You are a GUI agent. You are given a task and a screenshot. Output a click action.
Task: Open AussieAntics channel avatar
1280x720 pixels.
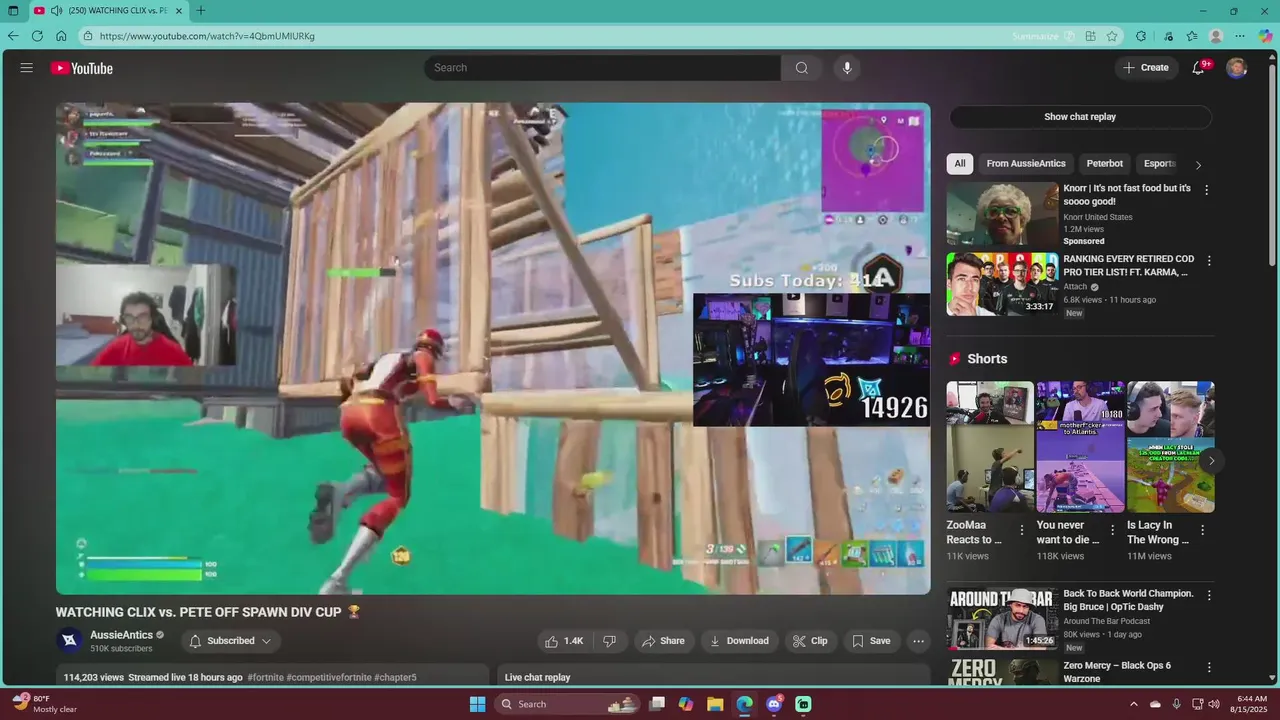tap(69, 641)
